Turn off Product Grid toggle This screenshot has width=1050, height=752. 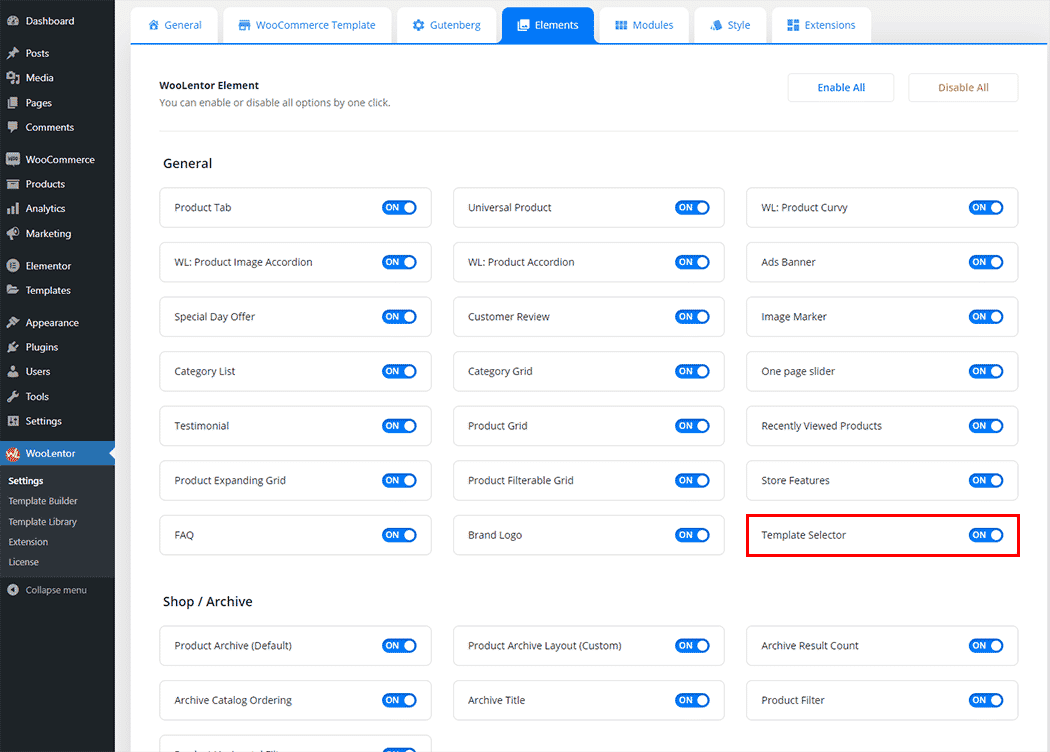tap(692, 426)
